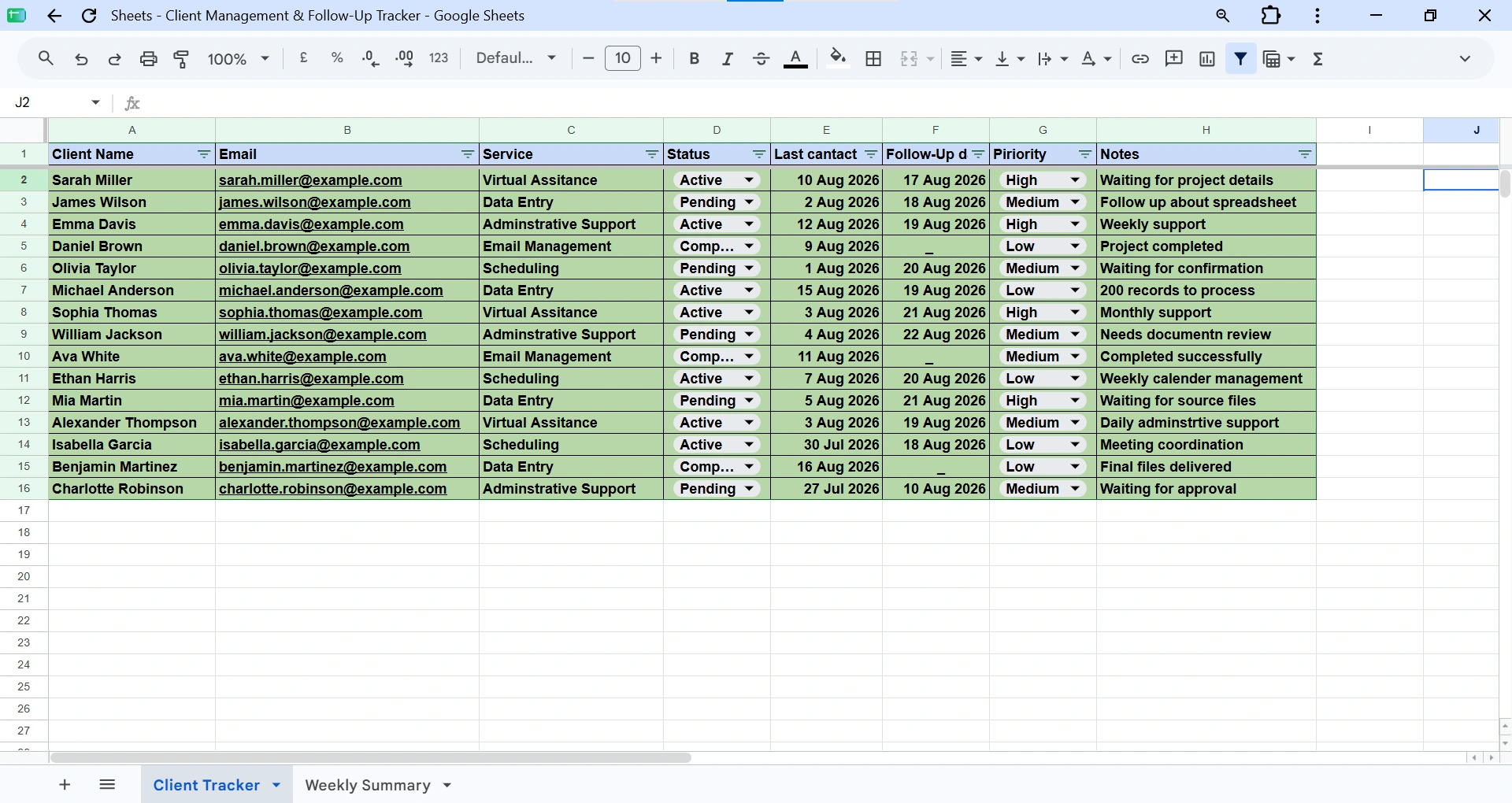Screen dimensions: 1512x803
Task: Select the paint format roller icon
Action: 181,58
